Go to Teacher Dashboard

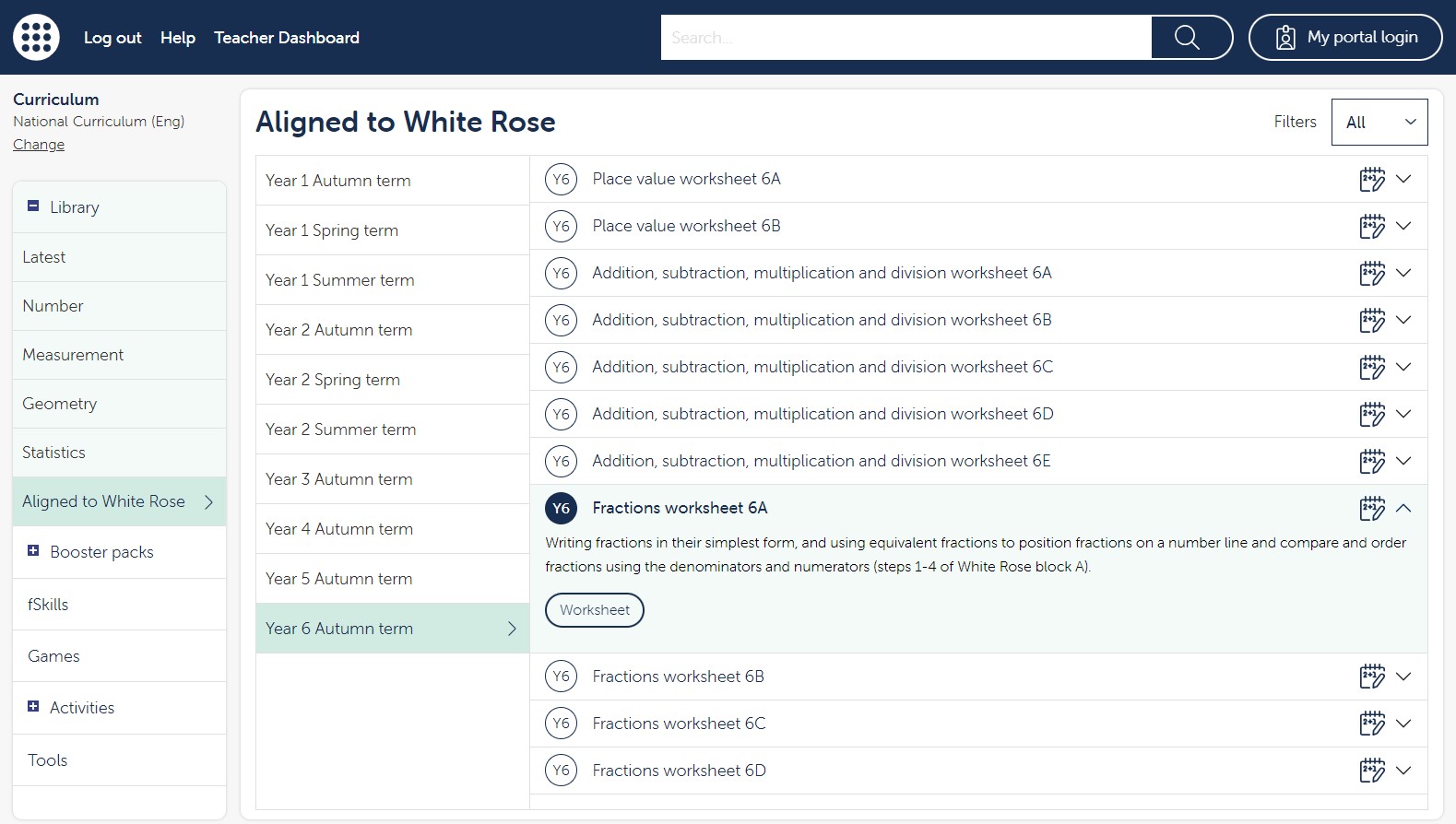coord(287,38)
